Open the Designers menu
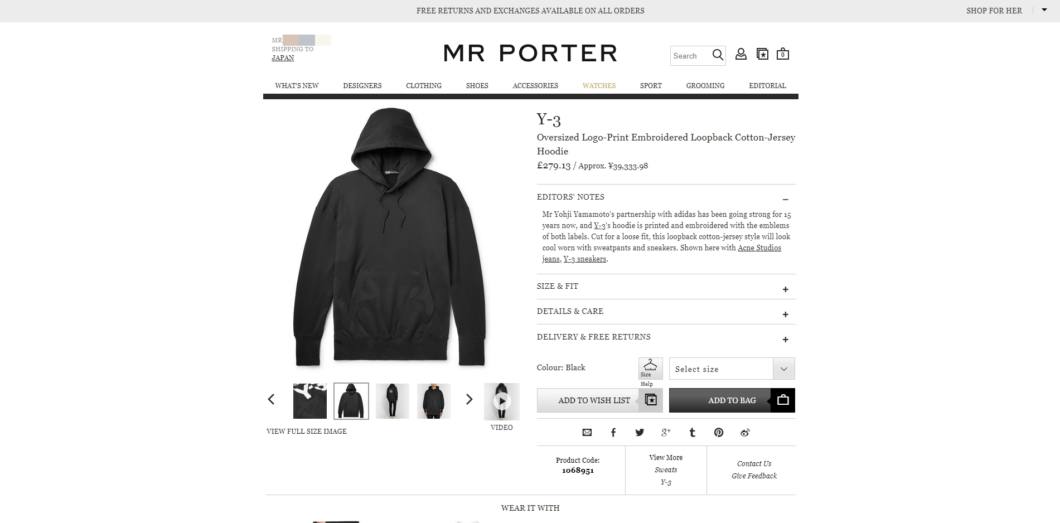1060x523 pixels. tap(362, 86)
